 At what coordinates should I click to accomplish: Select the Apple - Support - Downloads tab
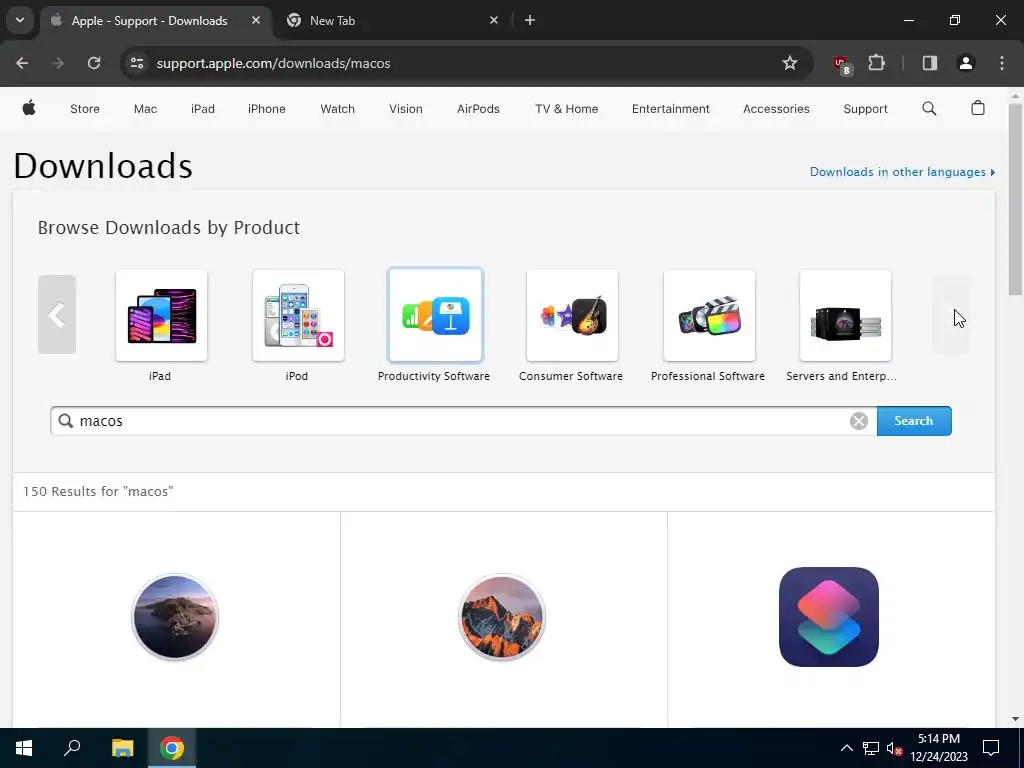click(x=150, y=21)
